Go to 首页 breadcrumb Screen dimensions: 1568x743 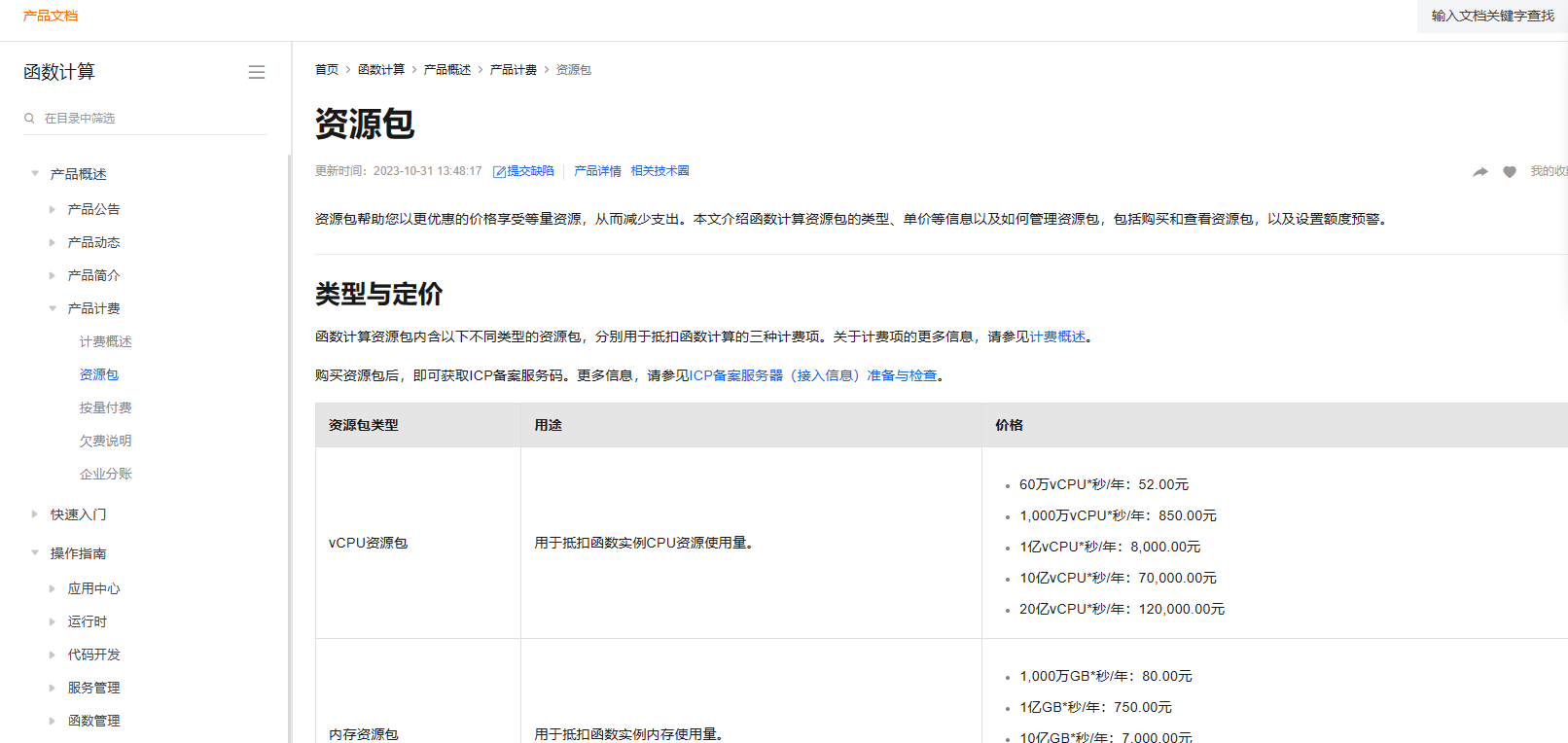327,70
